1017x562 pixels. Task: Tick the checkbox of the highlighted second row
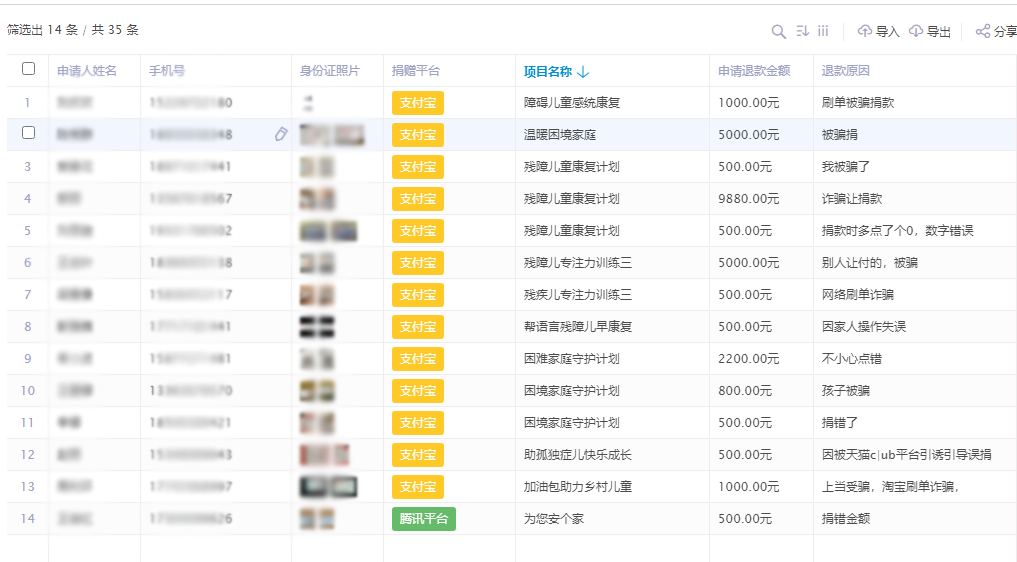tap(29, 132)
